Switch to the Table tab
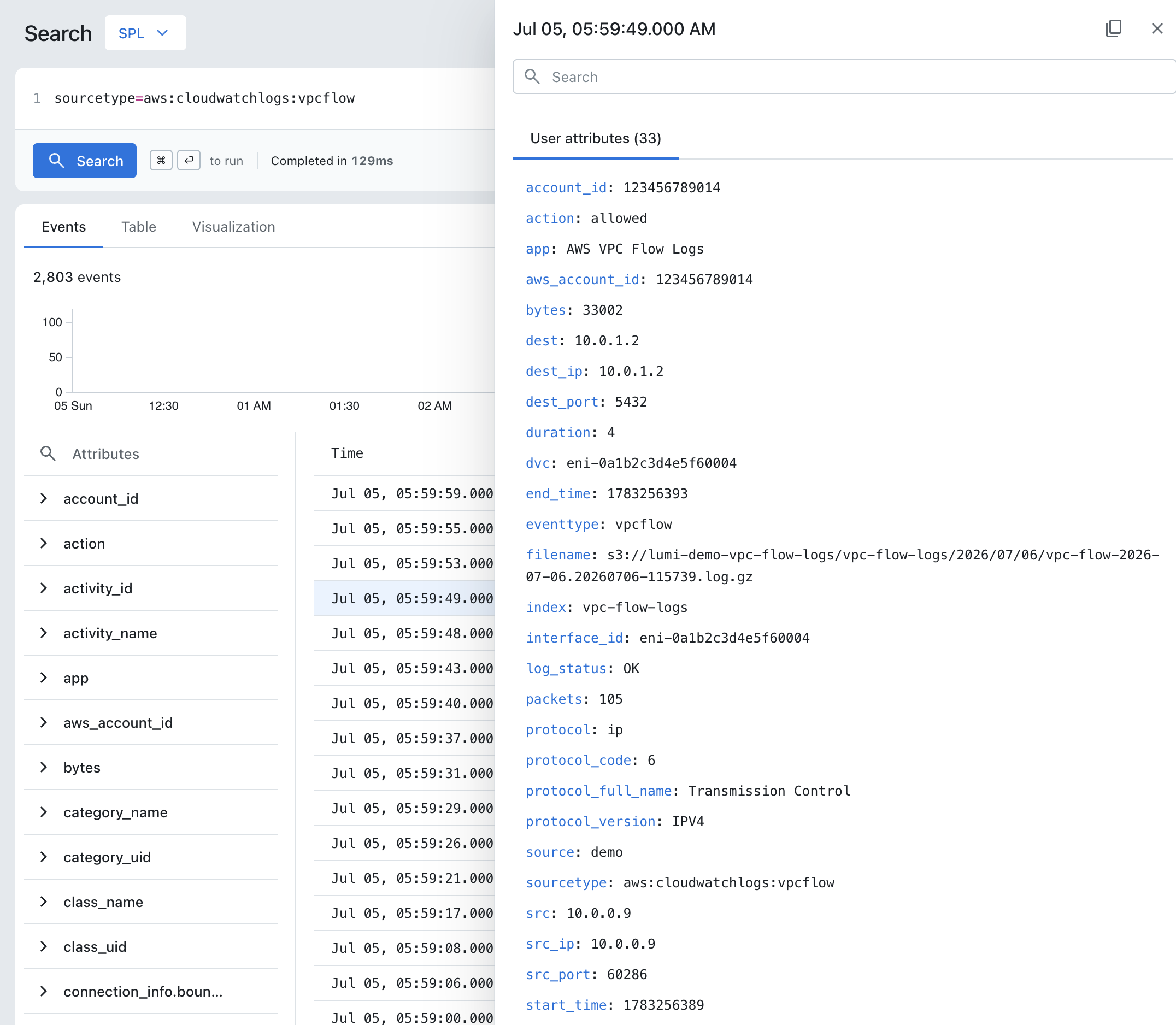The height and width of the screenshot is (1025, 1176). point(138,227)
